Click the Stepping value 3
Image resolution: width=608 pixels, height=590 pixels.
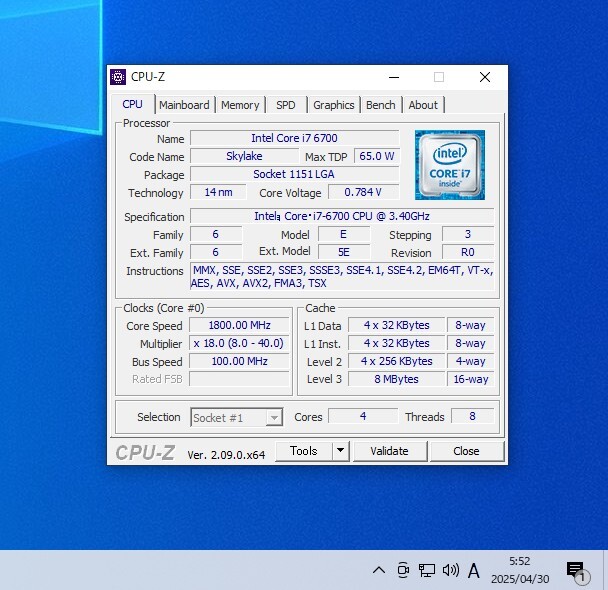tap(468, 234)
